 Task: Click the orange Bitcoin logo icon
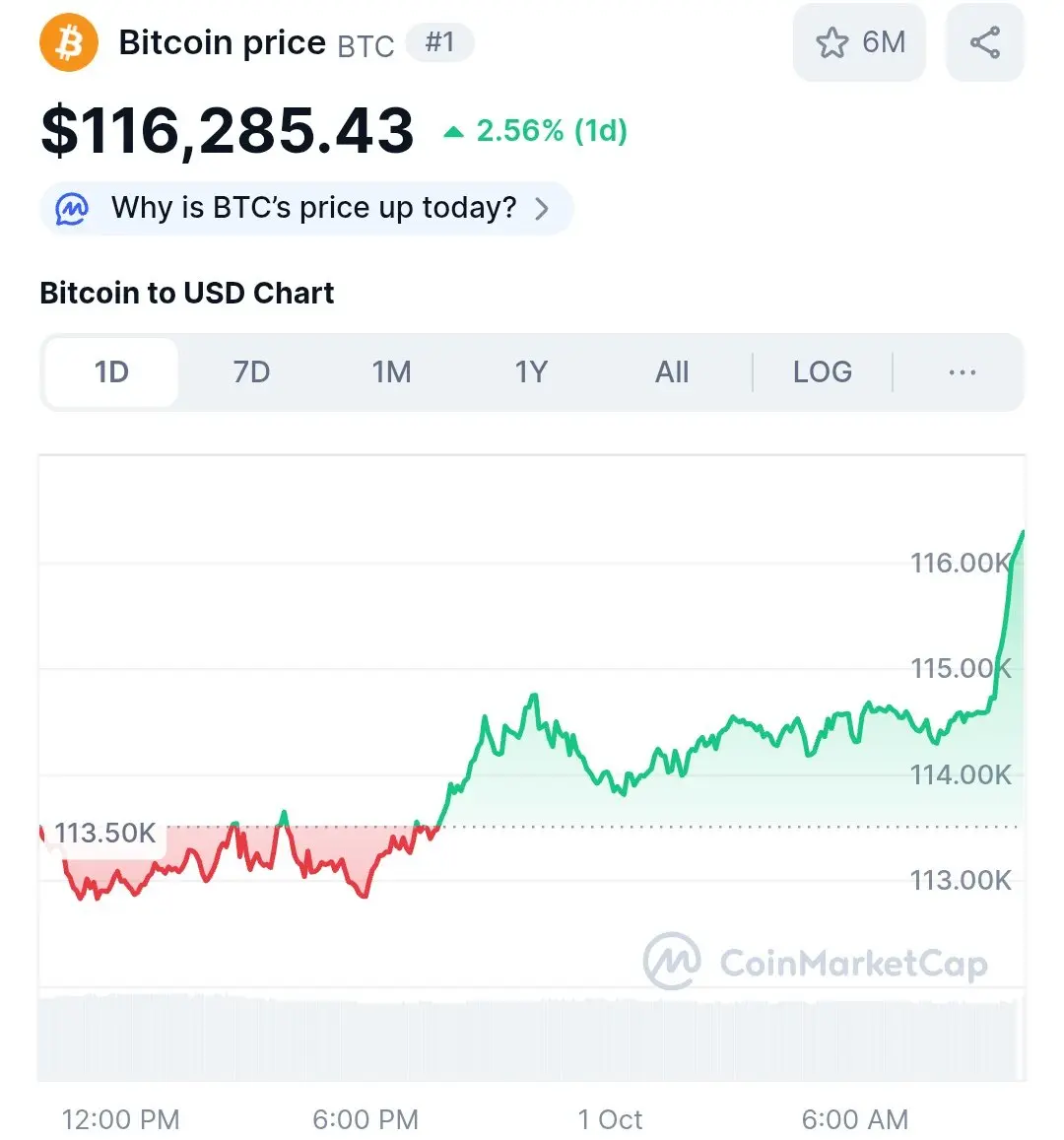click(x=68, y=43)
